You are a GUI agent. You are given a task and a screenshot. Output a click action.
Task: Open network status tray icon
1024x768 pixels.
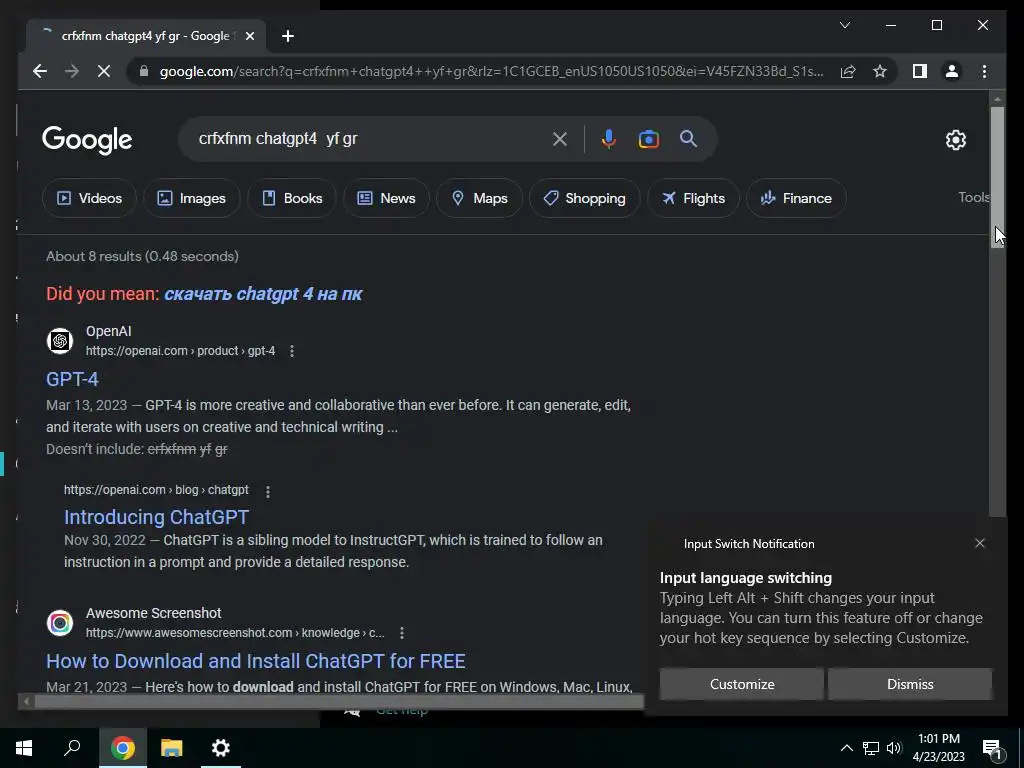[x=871, y=748]
